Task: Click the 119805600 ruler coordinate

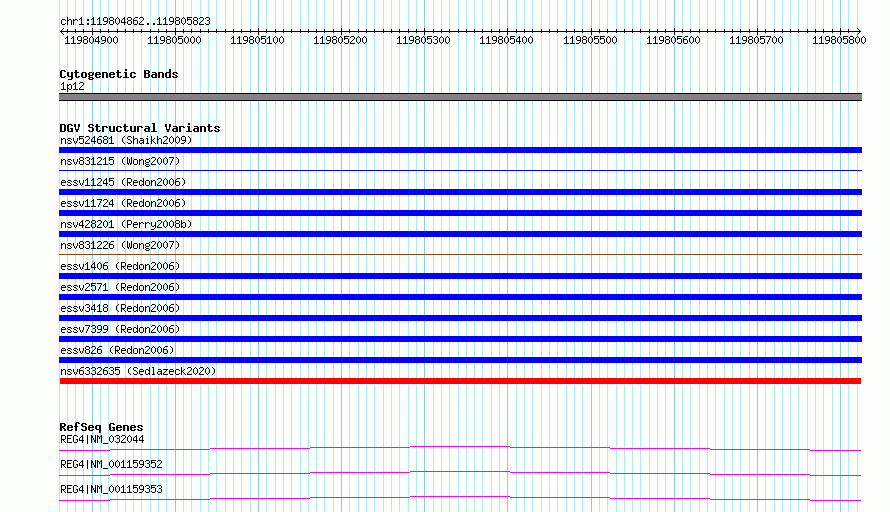Action: [x=673, y=40]
